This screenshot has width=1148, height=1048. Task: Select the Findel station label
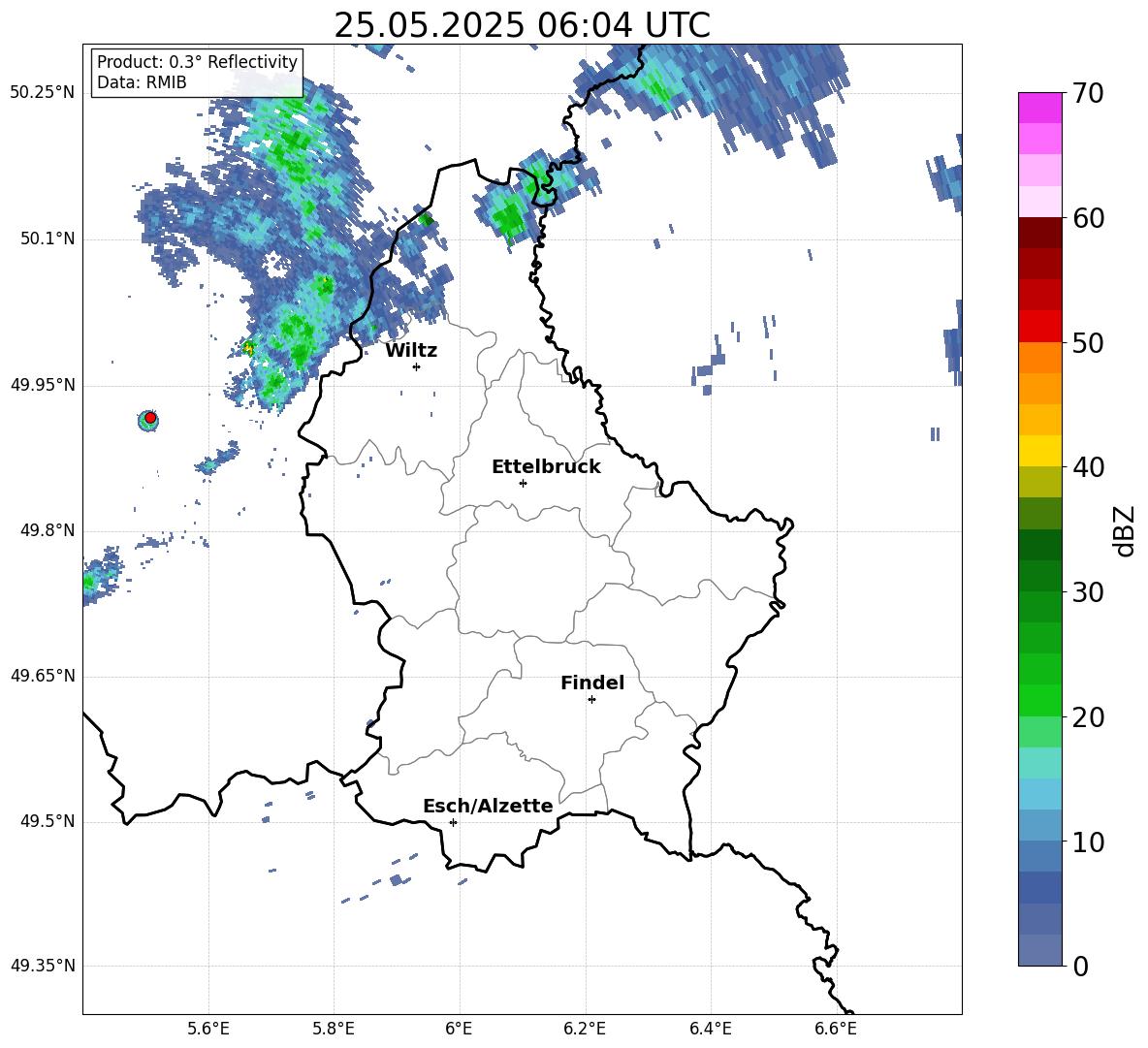pos(592,683)
